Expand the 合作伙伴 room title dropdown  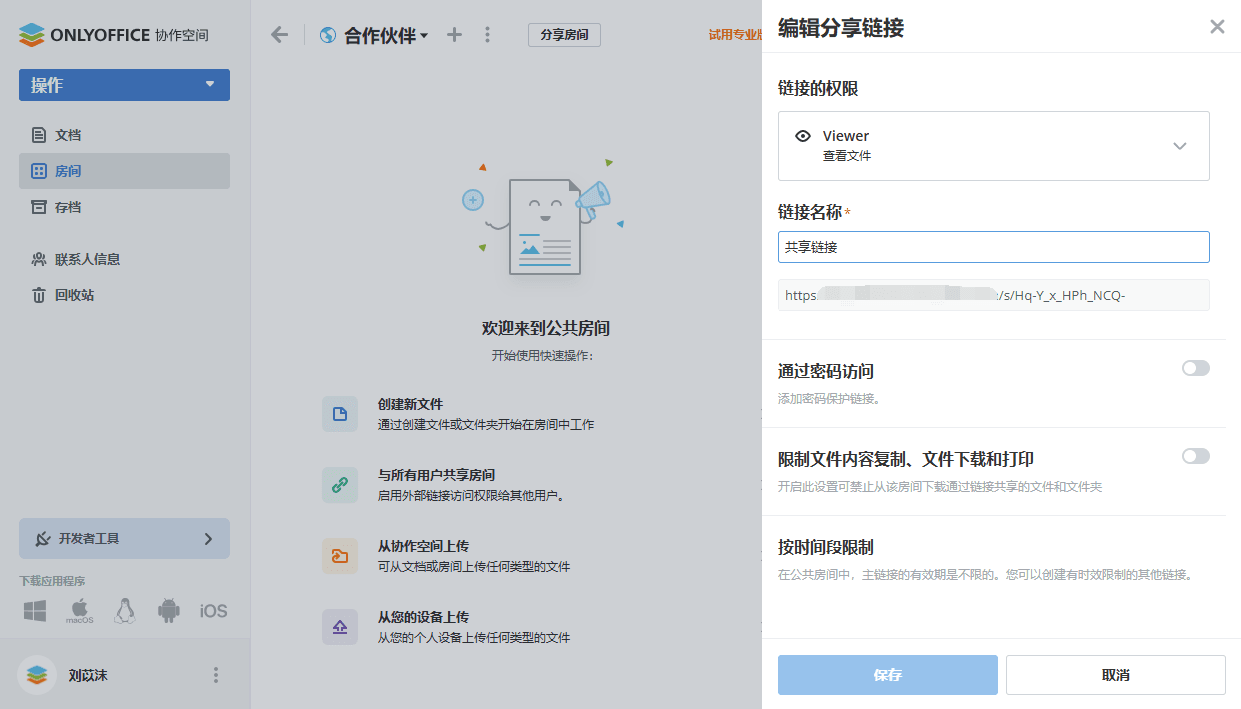click(x=386, y=35)
